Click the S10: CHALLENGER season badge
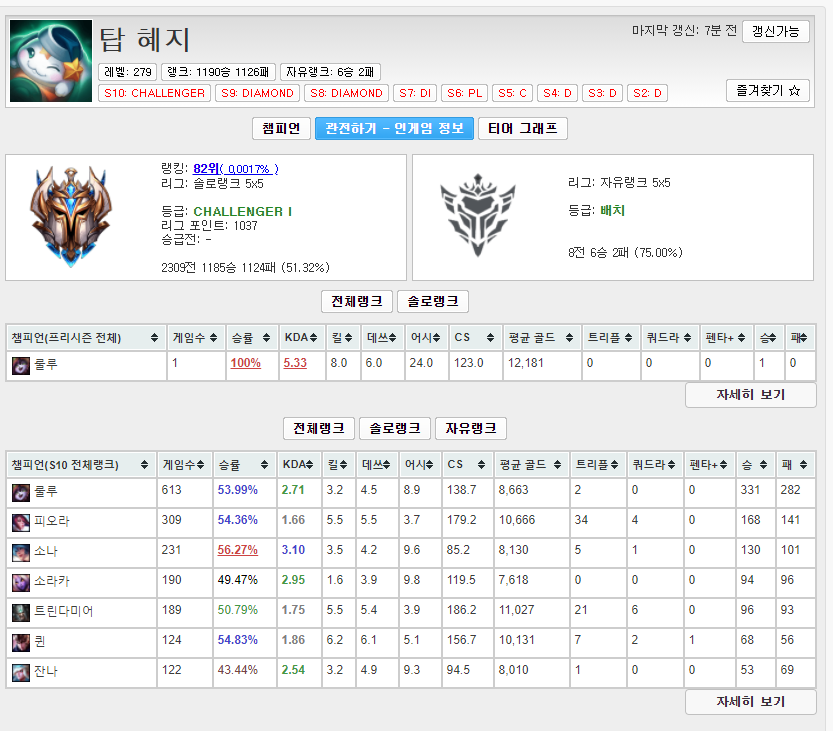833x731 pixels. 155,93
